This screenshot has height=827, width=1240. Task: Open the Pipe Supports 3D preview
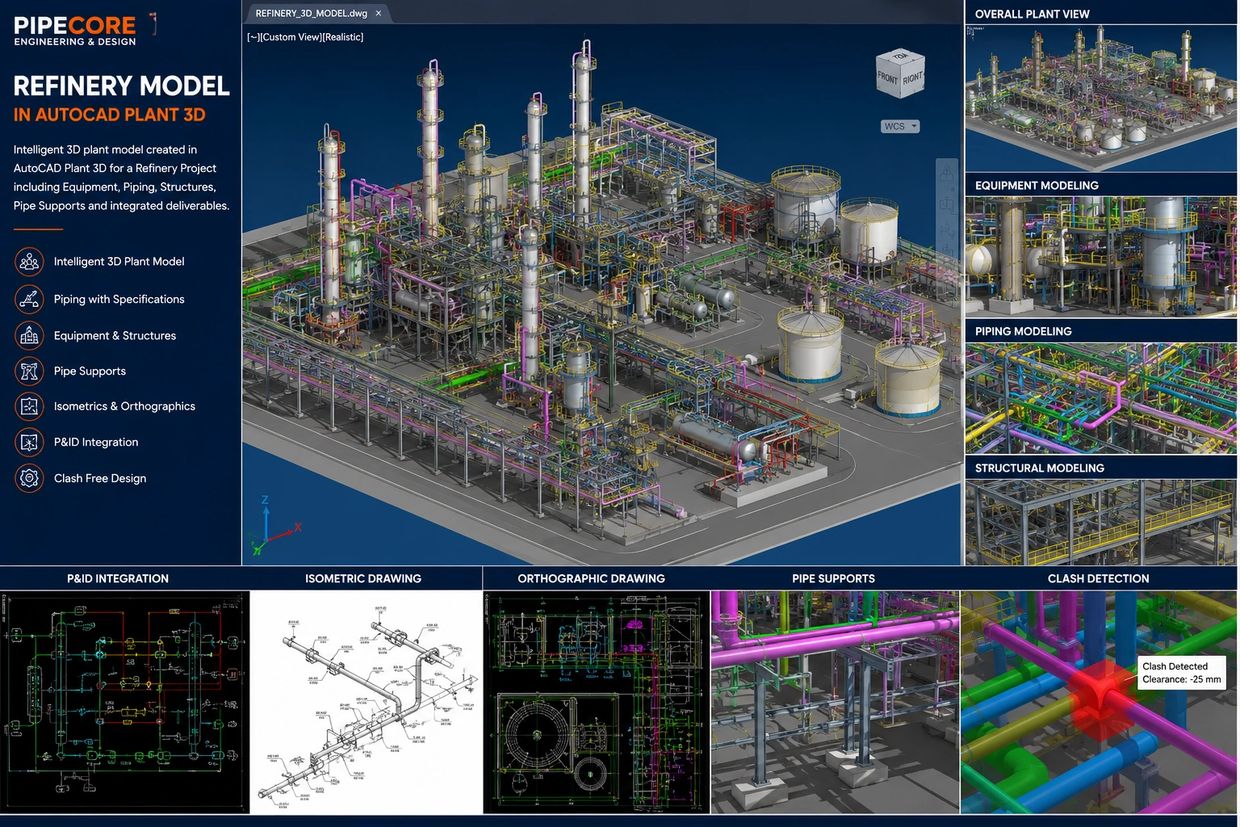835,701
